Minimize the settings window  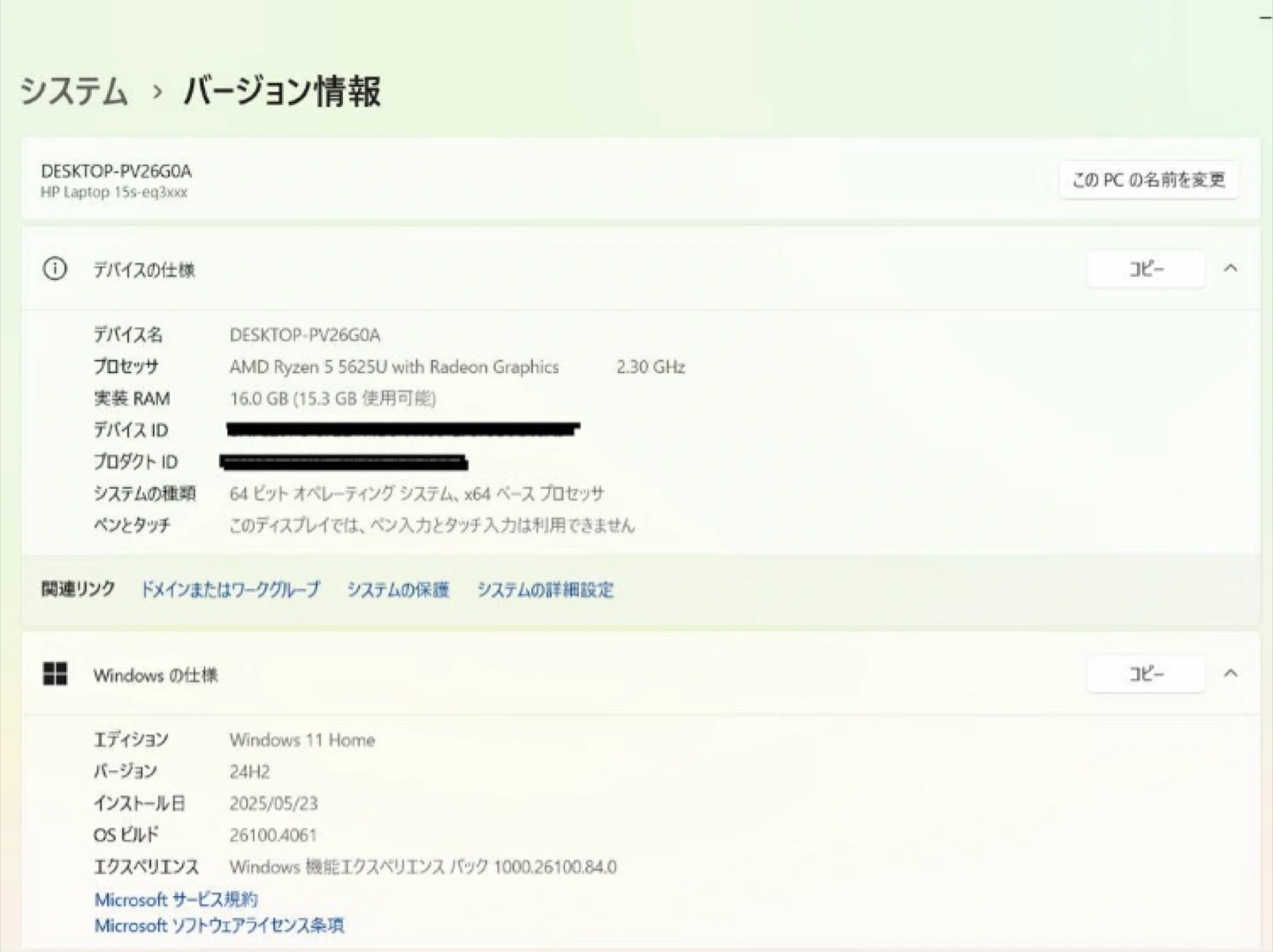click(1265, 17)
